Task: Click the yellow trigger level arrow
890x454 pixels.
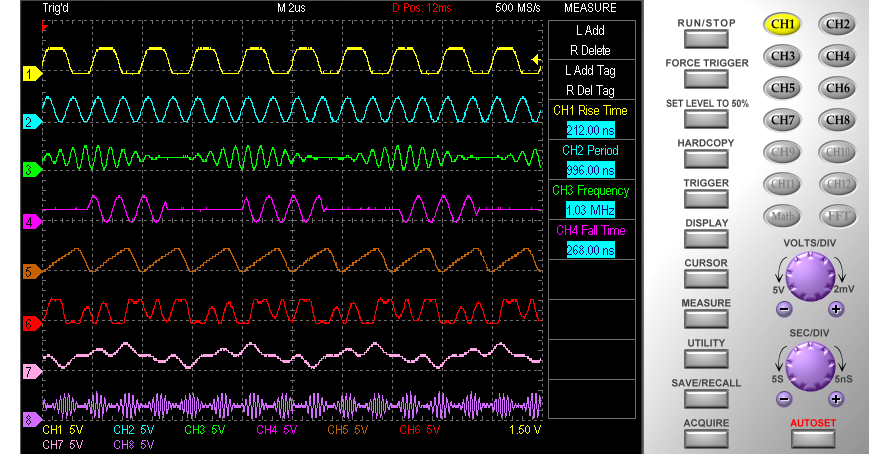Action: [x=535, y=60]
